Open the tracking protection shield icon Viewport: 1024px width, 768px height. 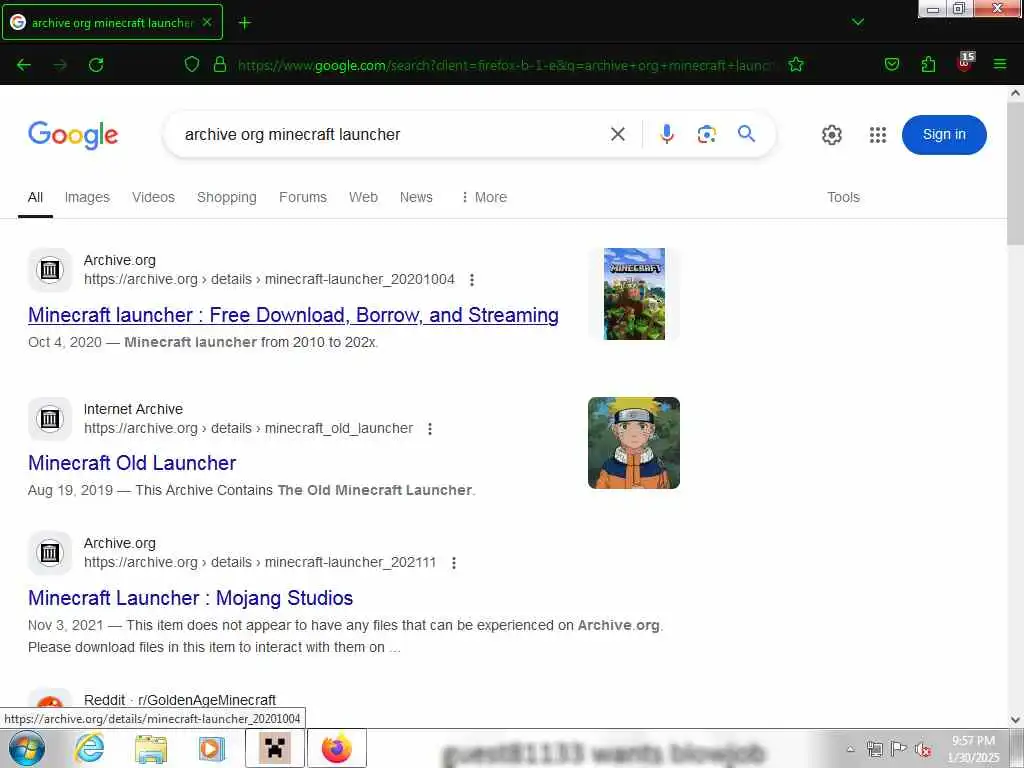(x=191, y=64)
